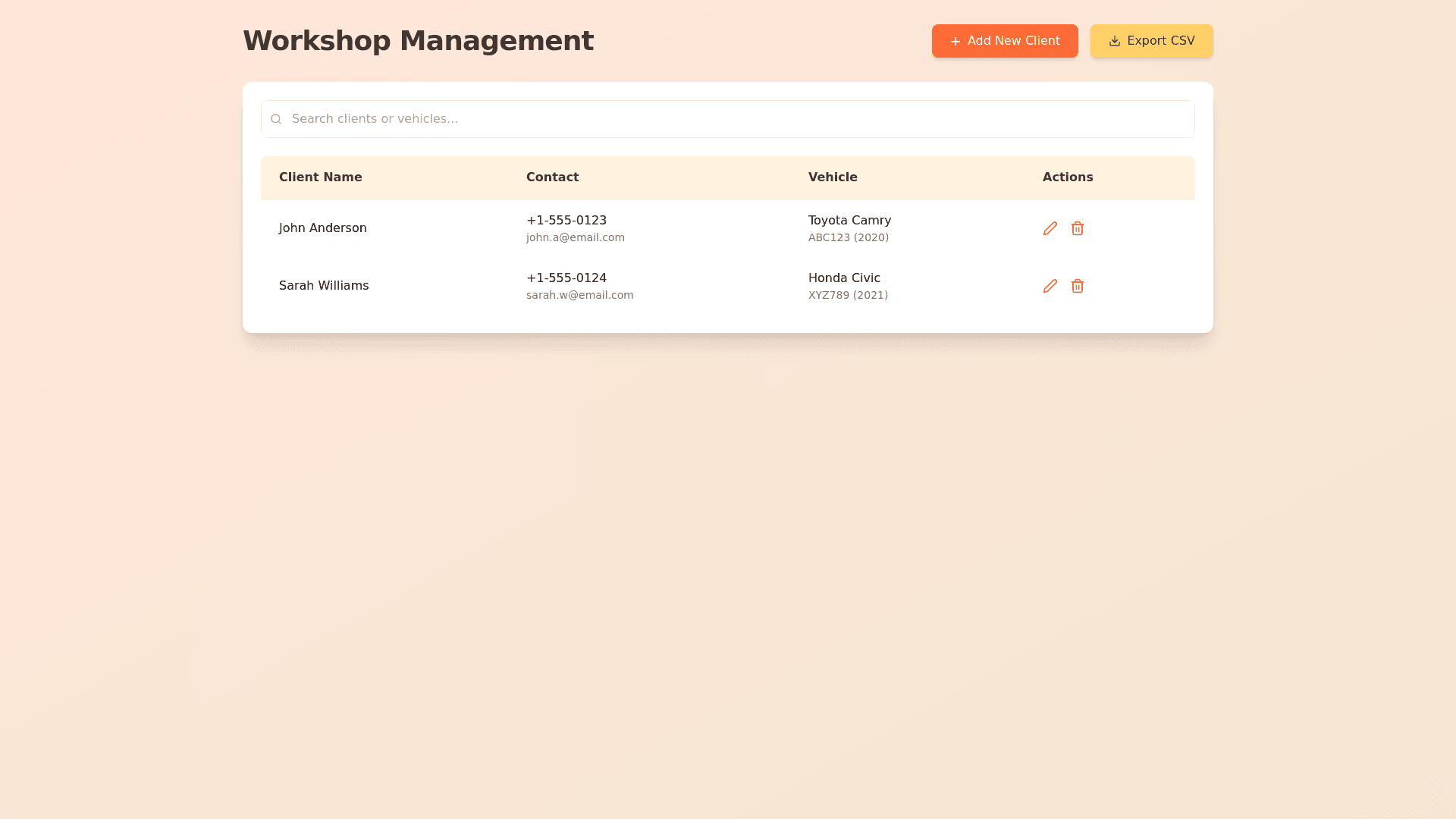Focus the Search clients or vehicles field
Image resolution: width=1456 pixels, height=819 pixels.
728,119
